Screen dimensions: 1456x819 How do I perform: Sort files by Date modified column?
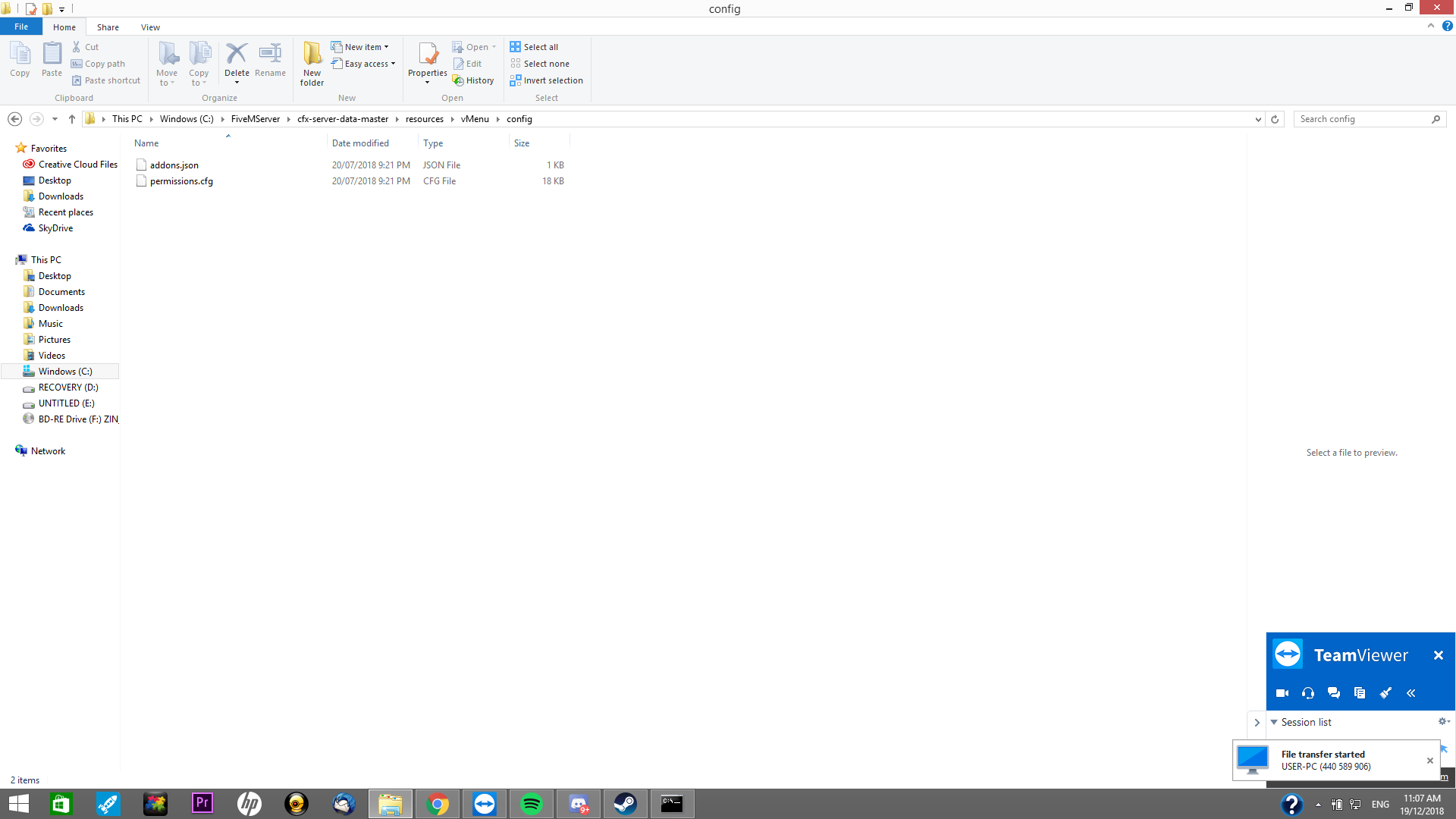[x=372, y=143]
